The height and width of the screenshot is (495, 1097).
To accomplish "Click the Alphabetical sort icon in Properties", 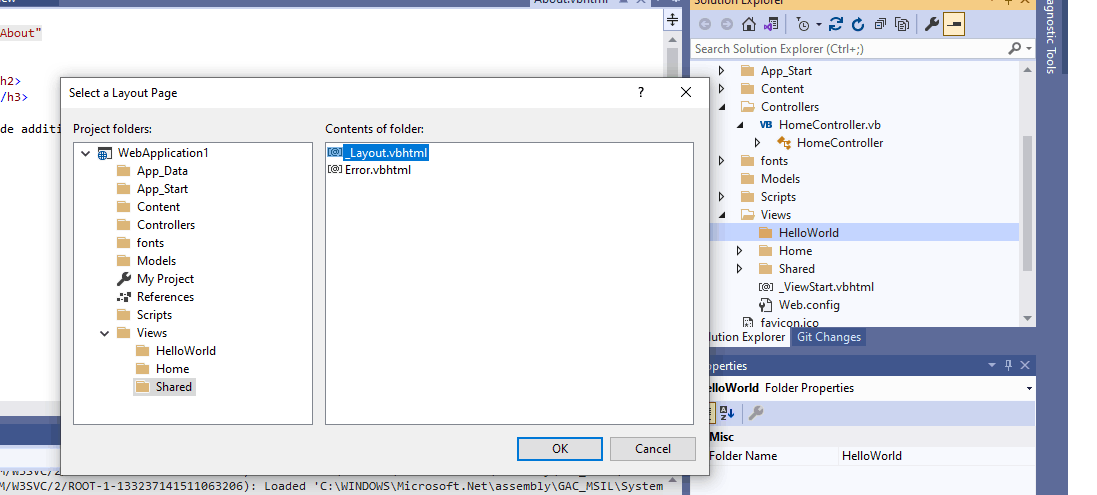I will click(x=727, y=413).
